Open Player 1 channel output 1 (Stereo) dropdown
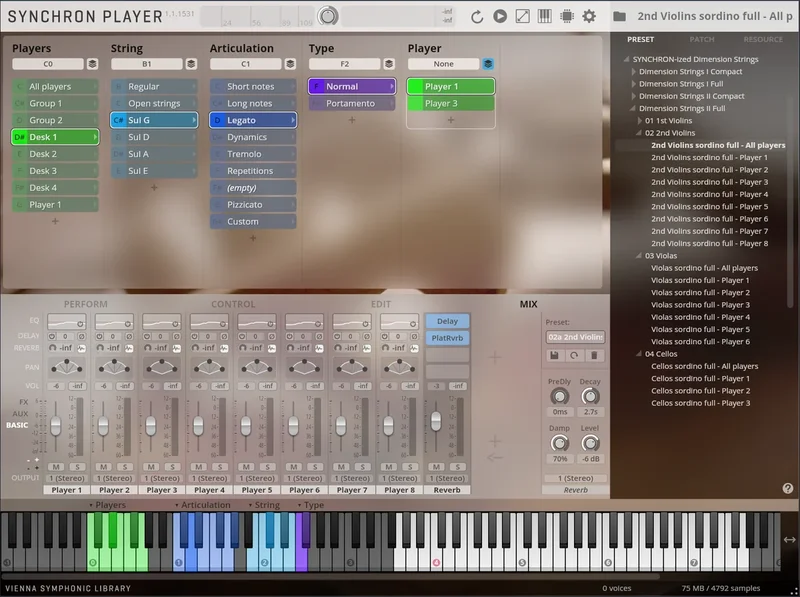Screen dimensions: 800x597 pyautogui.click(x=67, y=478)
